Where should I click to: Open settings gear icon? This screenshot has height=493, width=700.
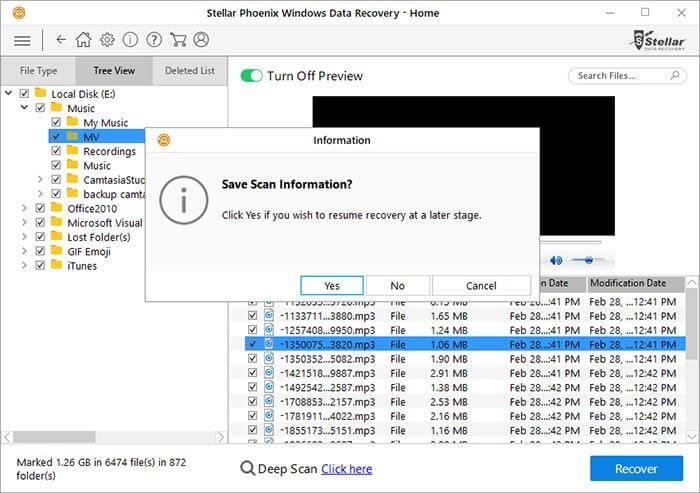point(107,40)
